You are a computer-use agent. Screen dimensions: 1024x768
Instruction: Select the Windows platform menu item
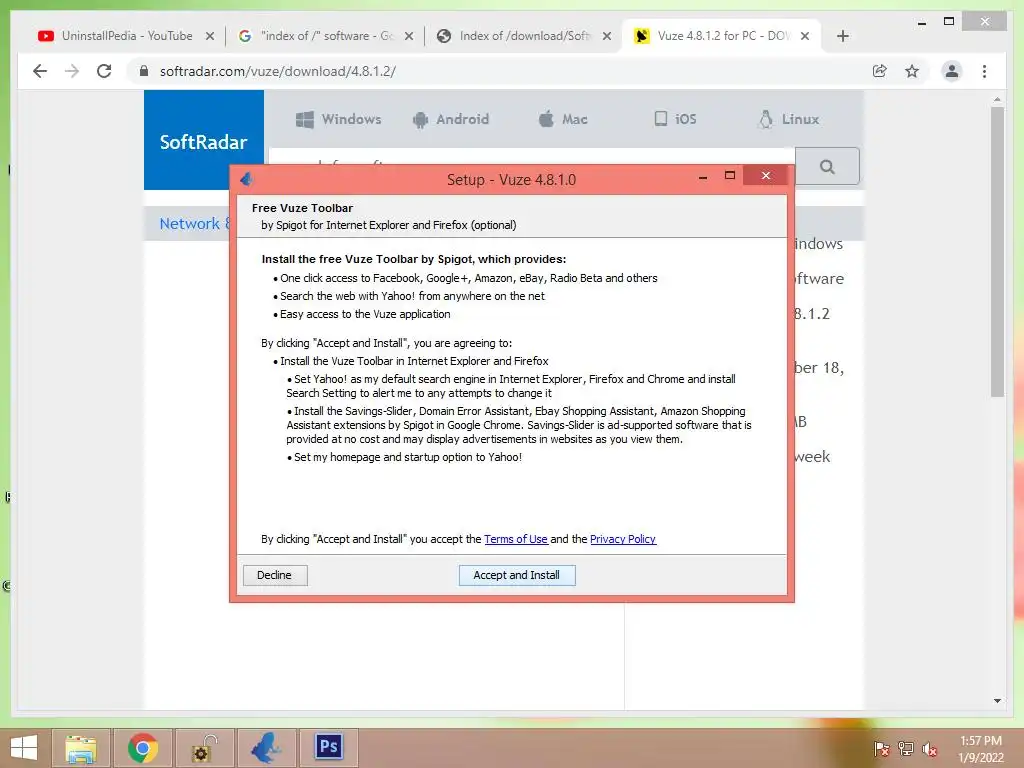pos(338,120)
